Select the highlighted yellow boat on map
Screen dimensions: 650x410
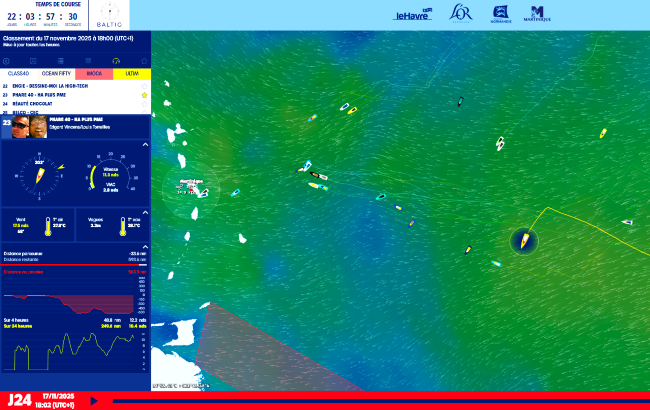tap(523, 240)
